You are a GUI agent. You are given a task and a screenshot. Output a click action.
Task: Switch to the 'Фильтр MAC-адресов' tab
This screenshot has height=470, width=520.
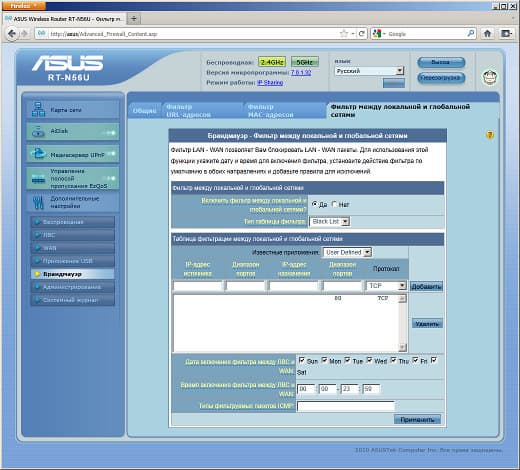click(x=285, y=111)
